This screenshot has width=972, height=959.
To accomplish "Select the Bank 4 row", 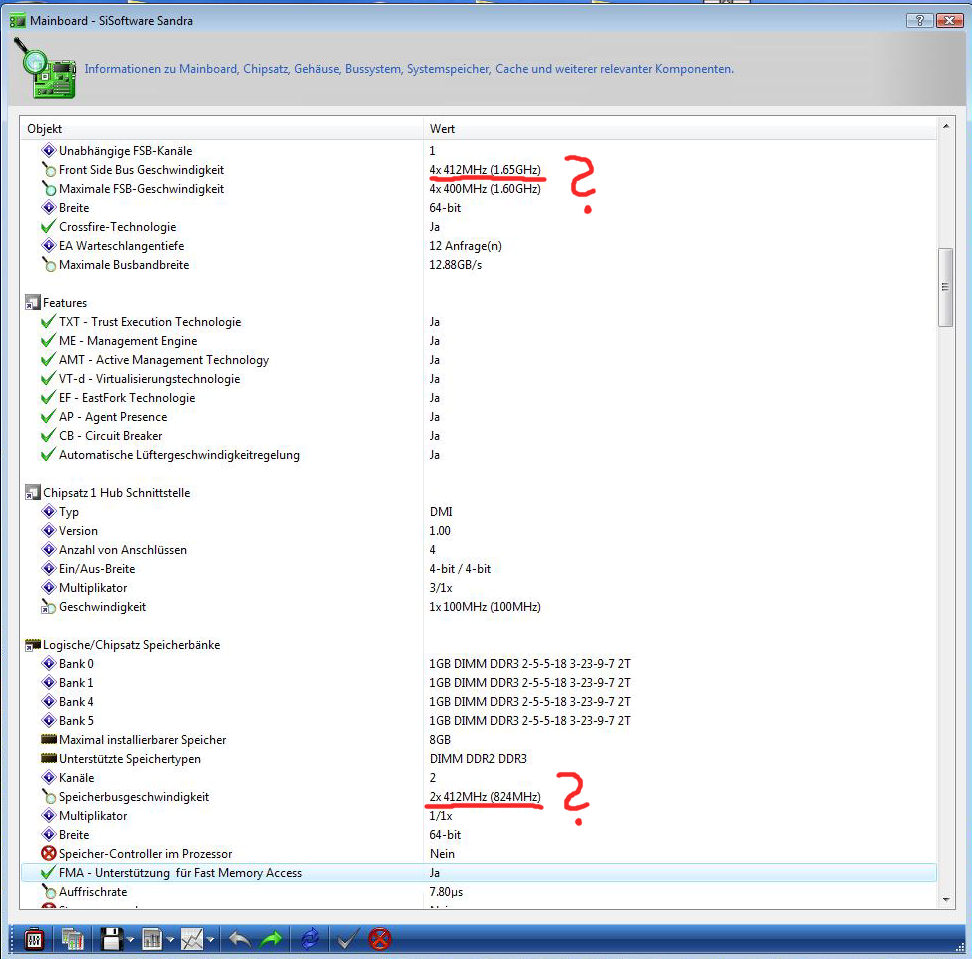I will [x=479, y=702].
